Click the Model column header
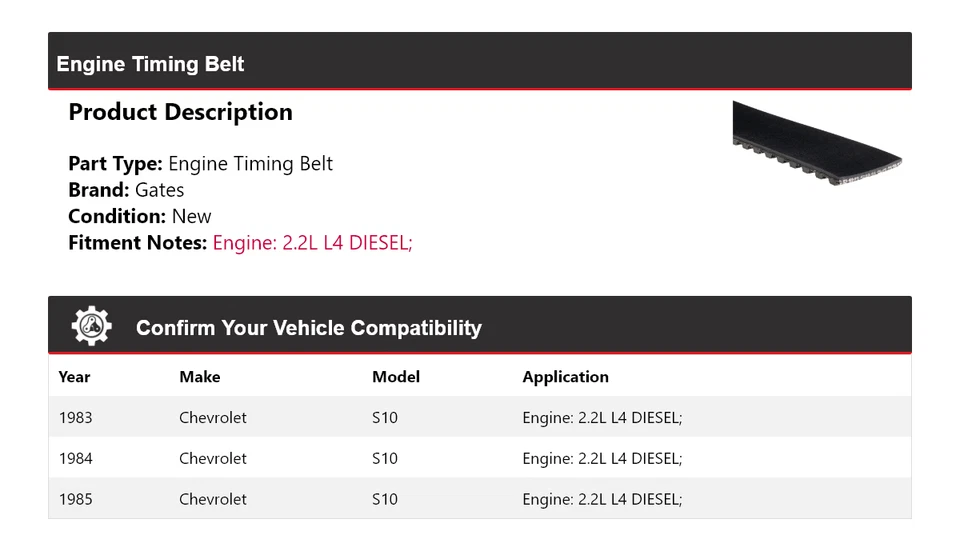Screen dimensions: 960x551 396,377
